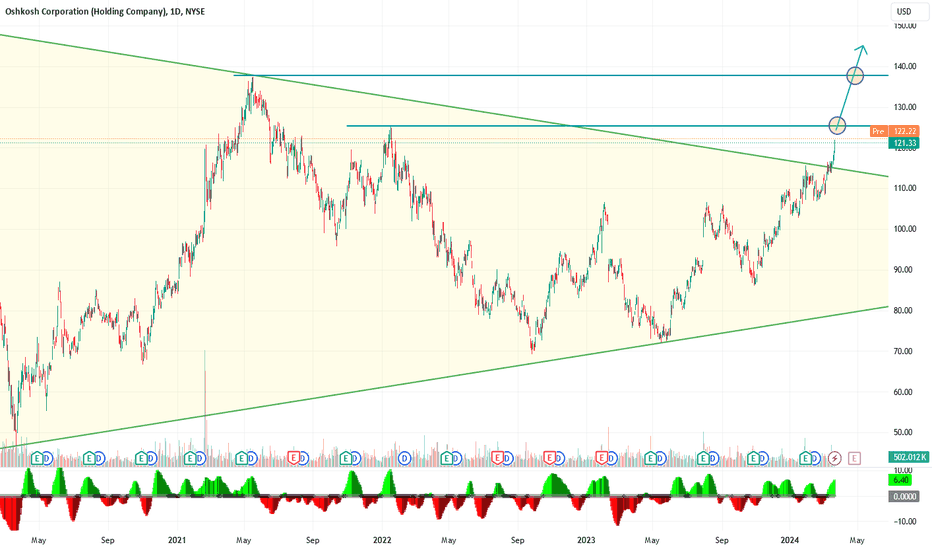Screen dimensions: 932x550
Task: Click the gray 0.0000 indicator label
Action: click(x=903, y=496)
